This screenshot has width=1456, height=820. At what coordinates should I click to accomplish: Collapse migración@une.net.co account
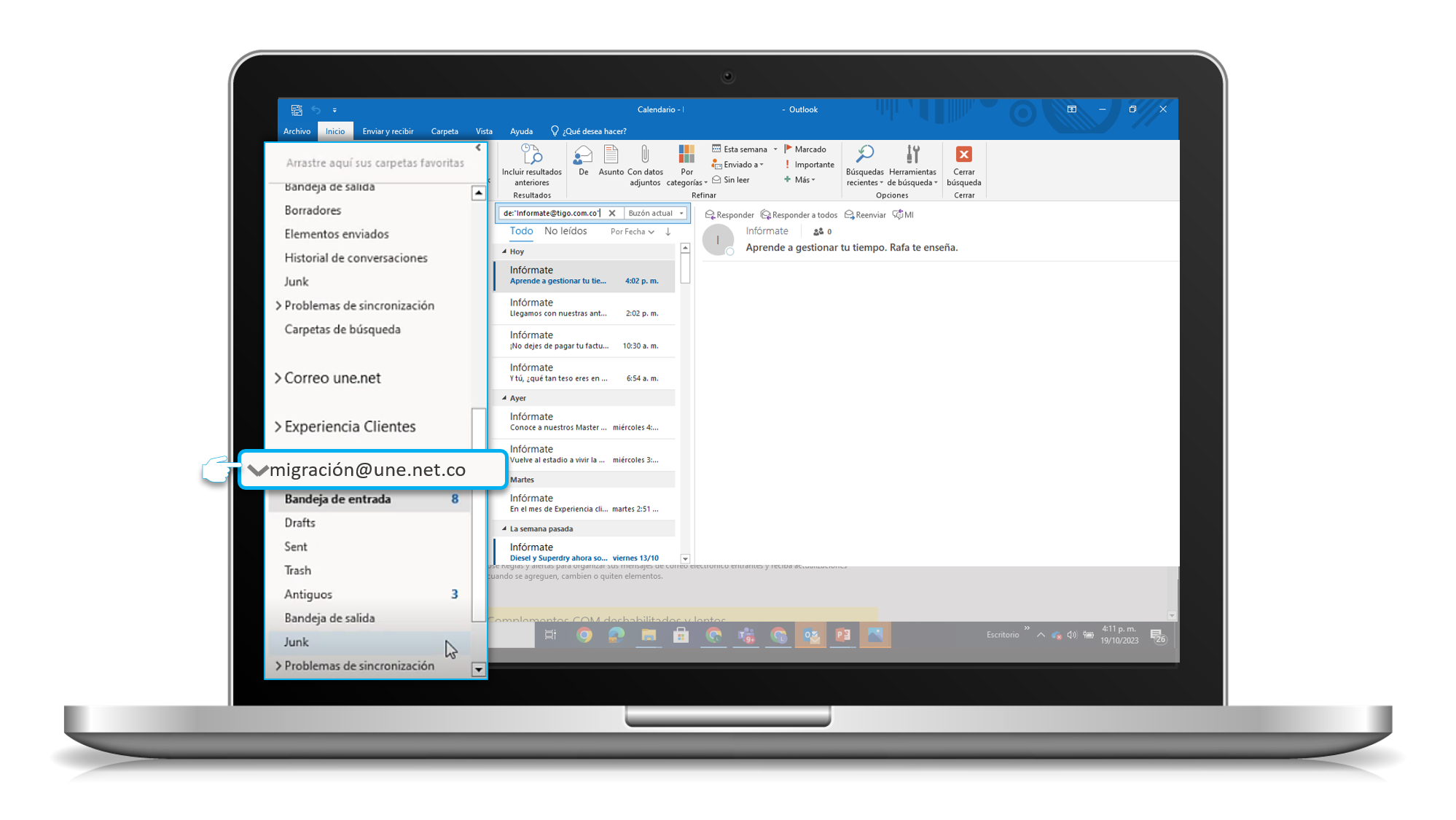click(x=258, y=470)
